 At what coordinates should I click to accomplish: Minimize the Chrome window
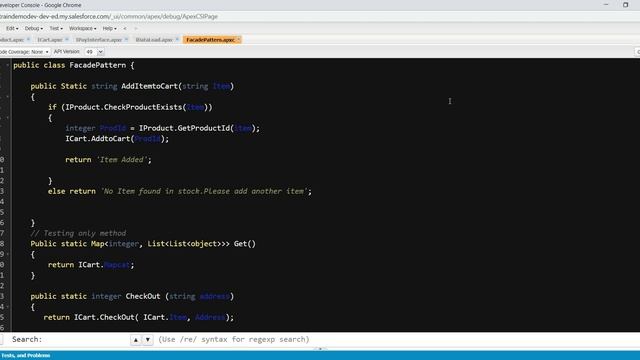pyautogui.click(x=606, y=5)
